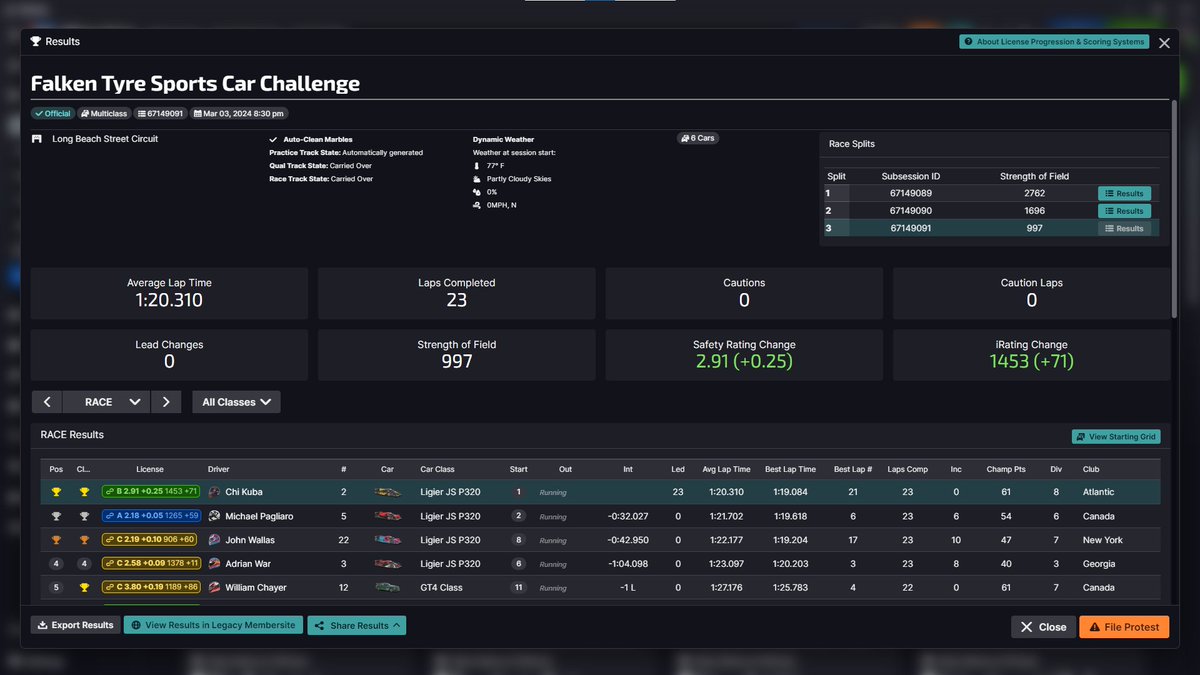Close the Results dialog with the X

1164,43
